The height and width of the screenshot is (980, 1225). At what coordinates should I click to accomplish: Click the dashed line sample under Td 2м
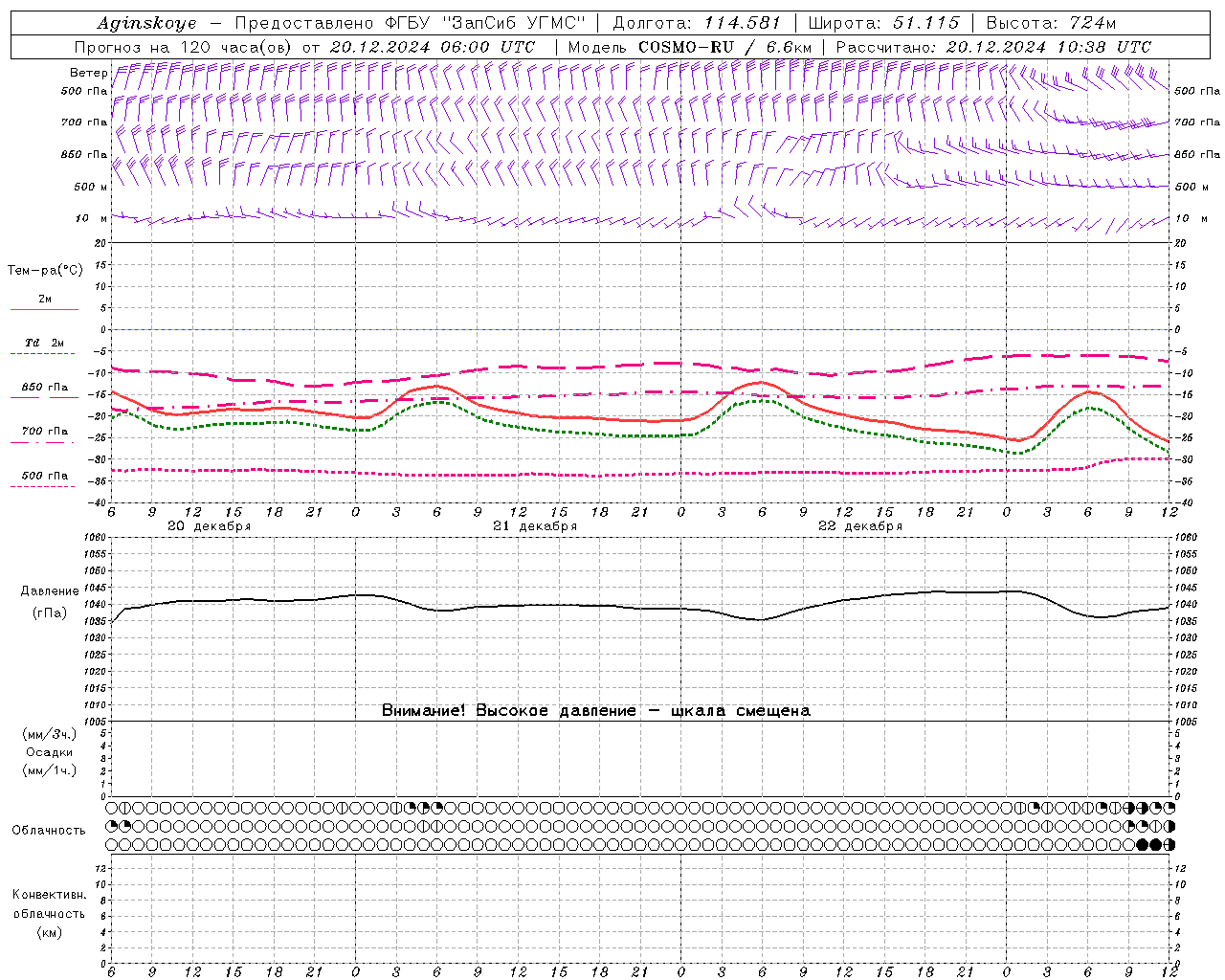[44, 353]
